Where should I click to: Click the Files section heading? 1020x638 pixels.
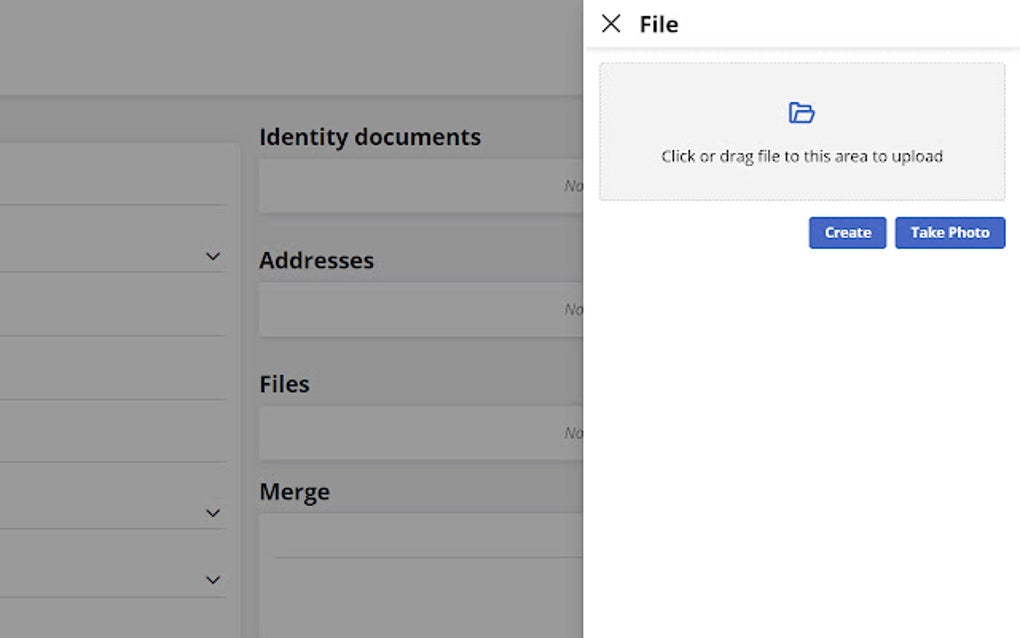[284, 383]
